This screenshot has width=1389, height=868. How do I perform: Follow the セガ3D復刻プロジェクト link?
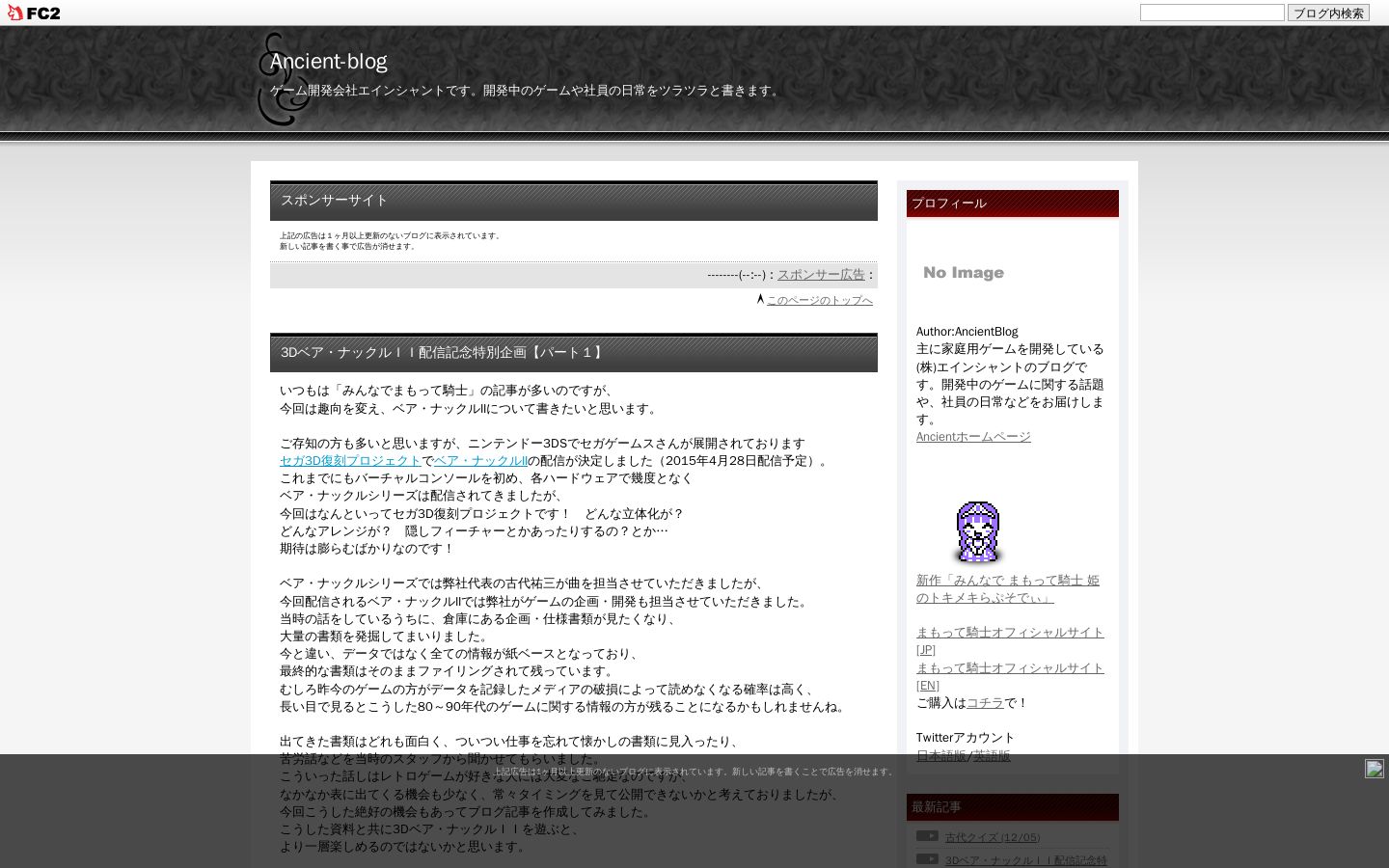[x=350, y=461]
